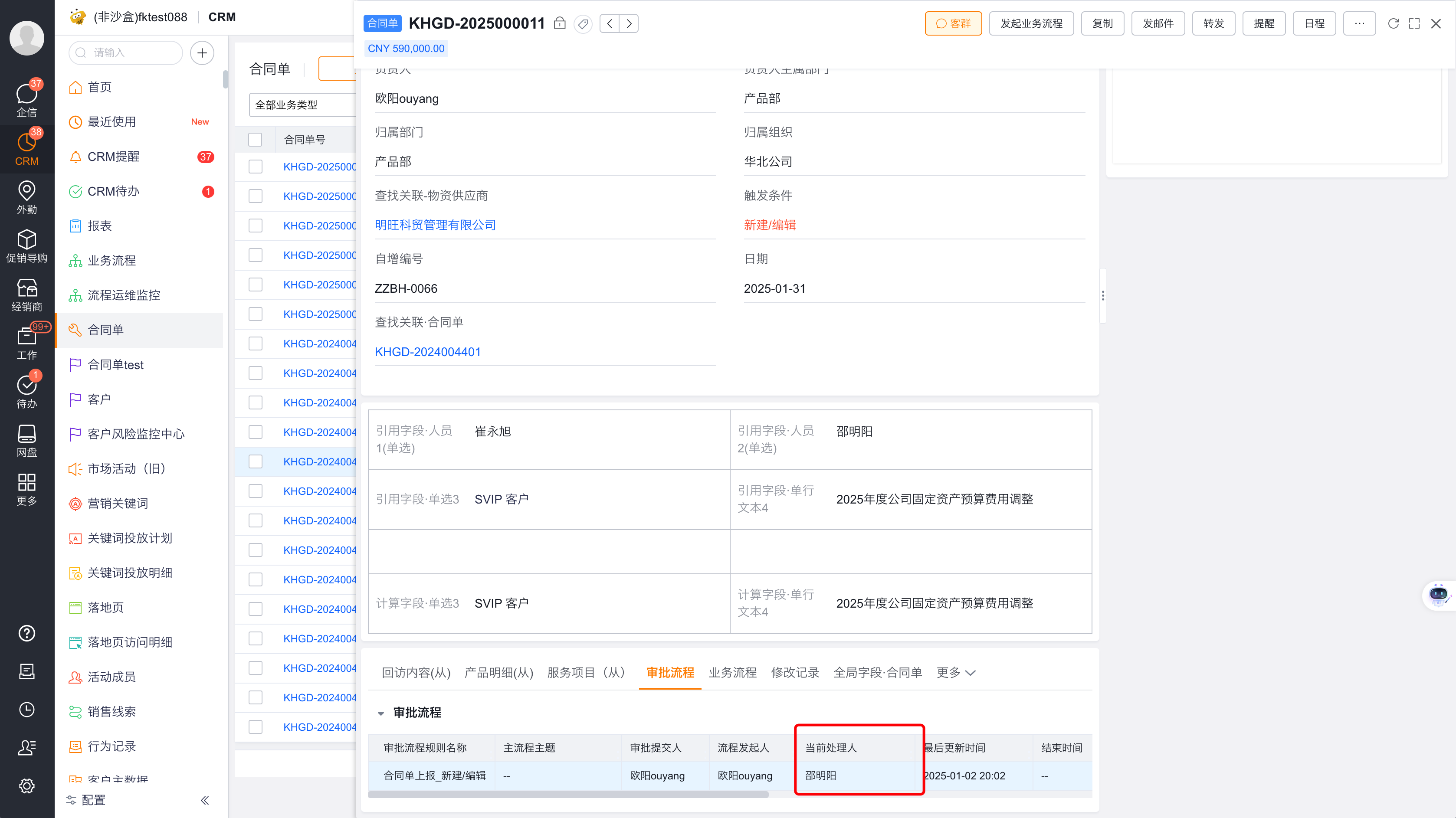Check the fourth KHGD-2025000 row checkbox

256,255
